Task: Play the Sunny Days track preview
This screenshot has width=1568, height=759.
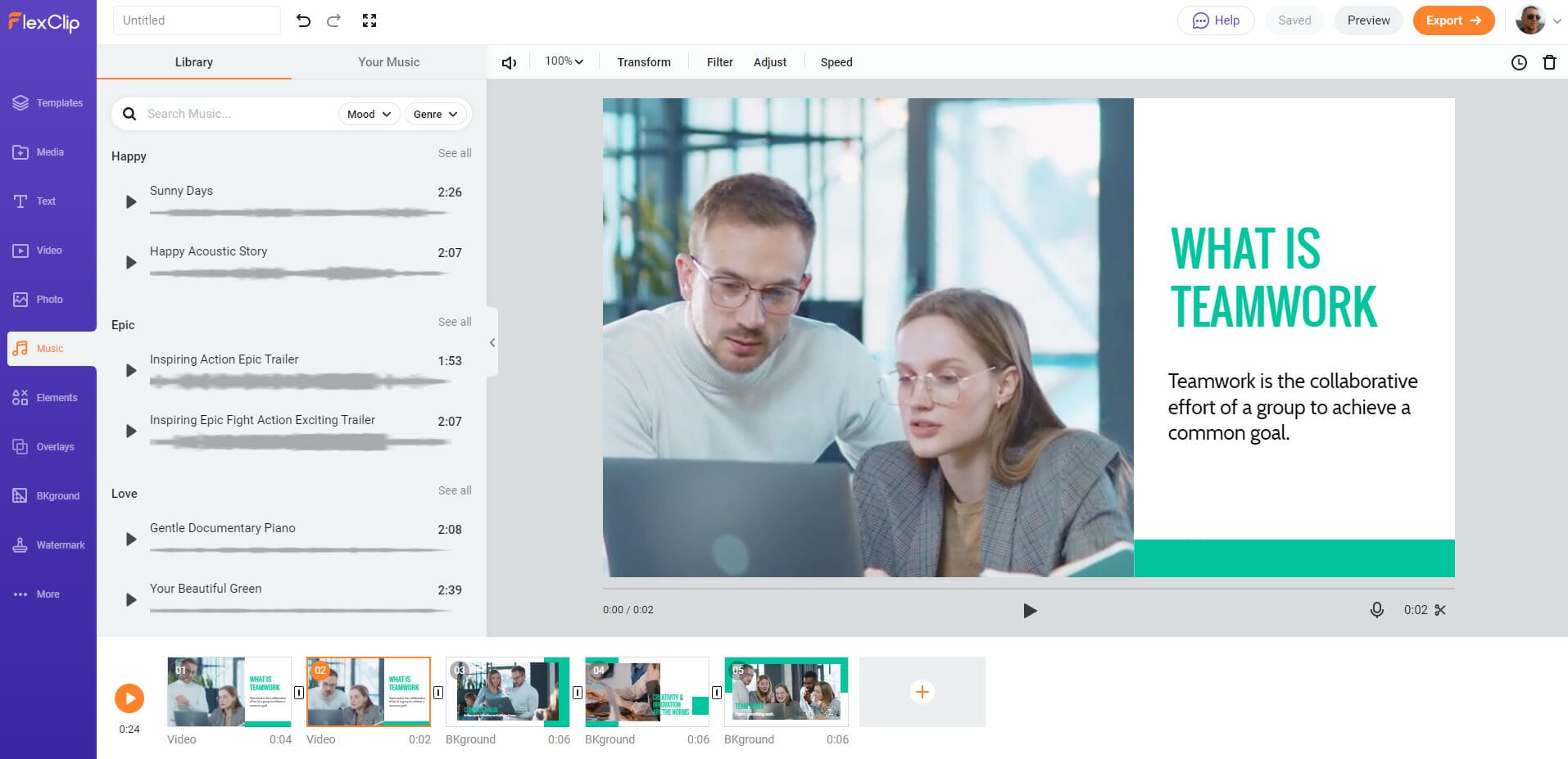Action: (129, 201)
